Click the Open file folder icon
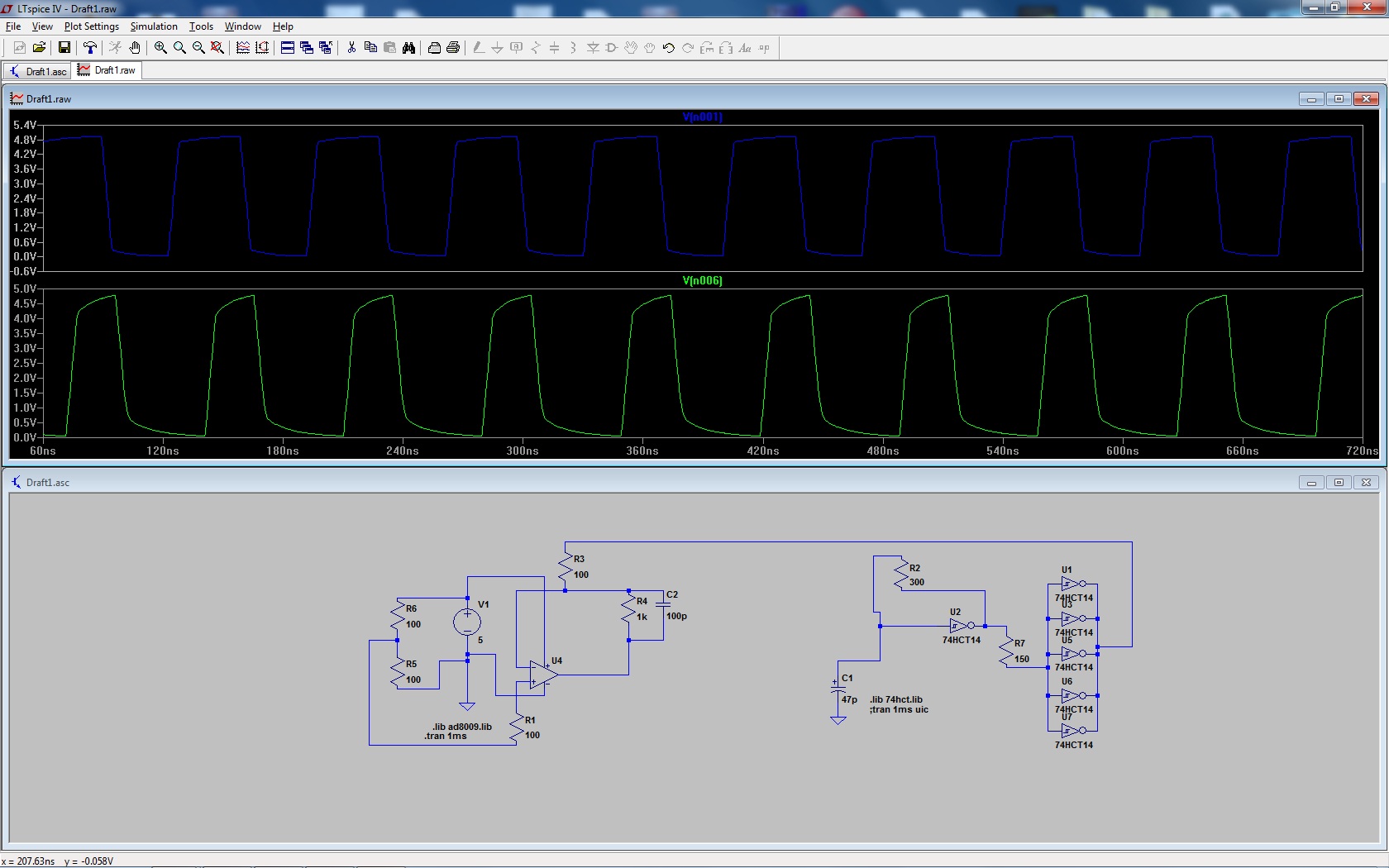 pos(39,48)
